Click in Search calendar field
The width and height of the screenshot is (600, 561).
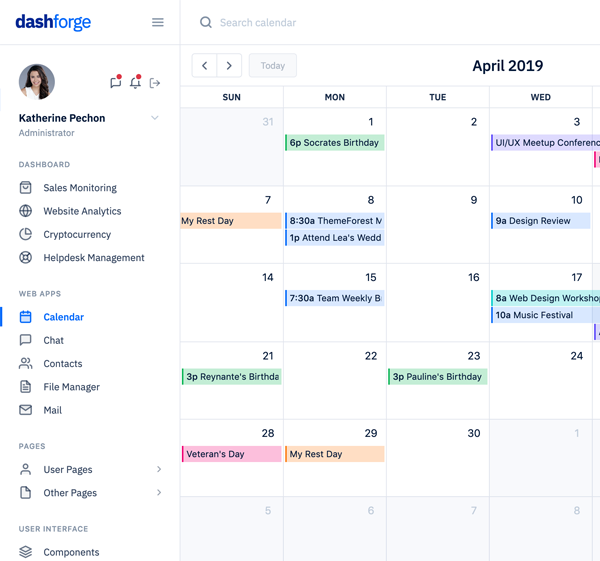point(300,22)
